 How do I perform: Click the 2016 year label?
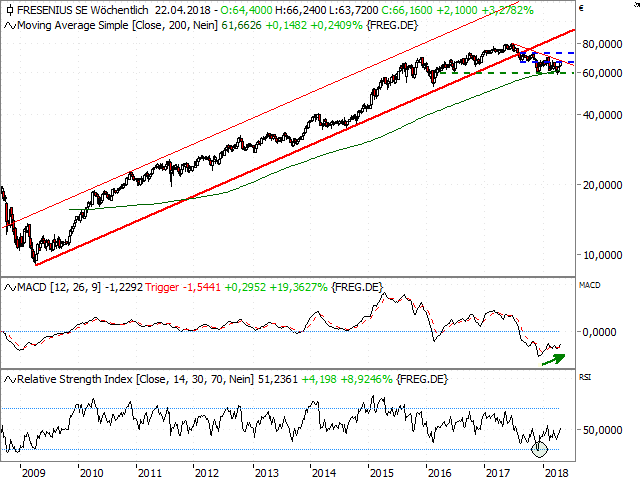[x=440, y=473]
